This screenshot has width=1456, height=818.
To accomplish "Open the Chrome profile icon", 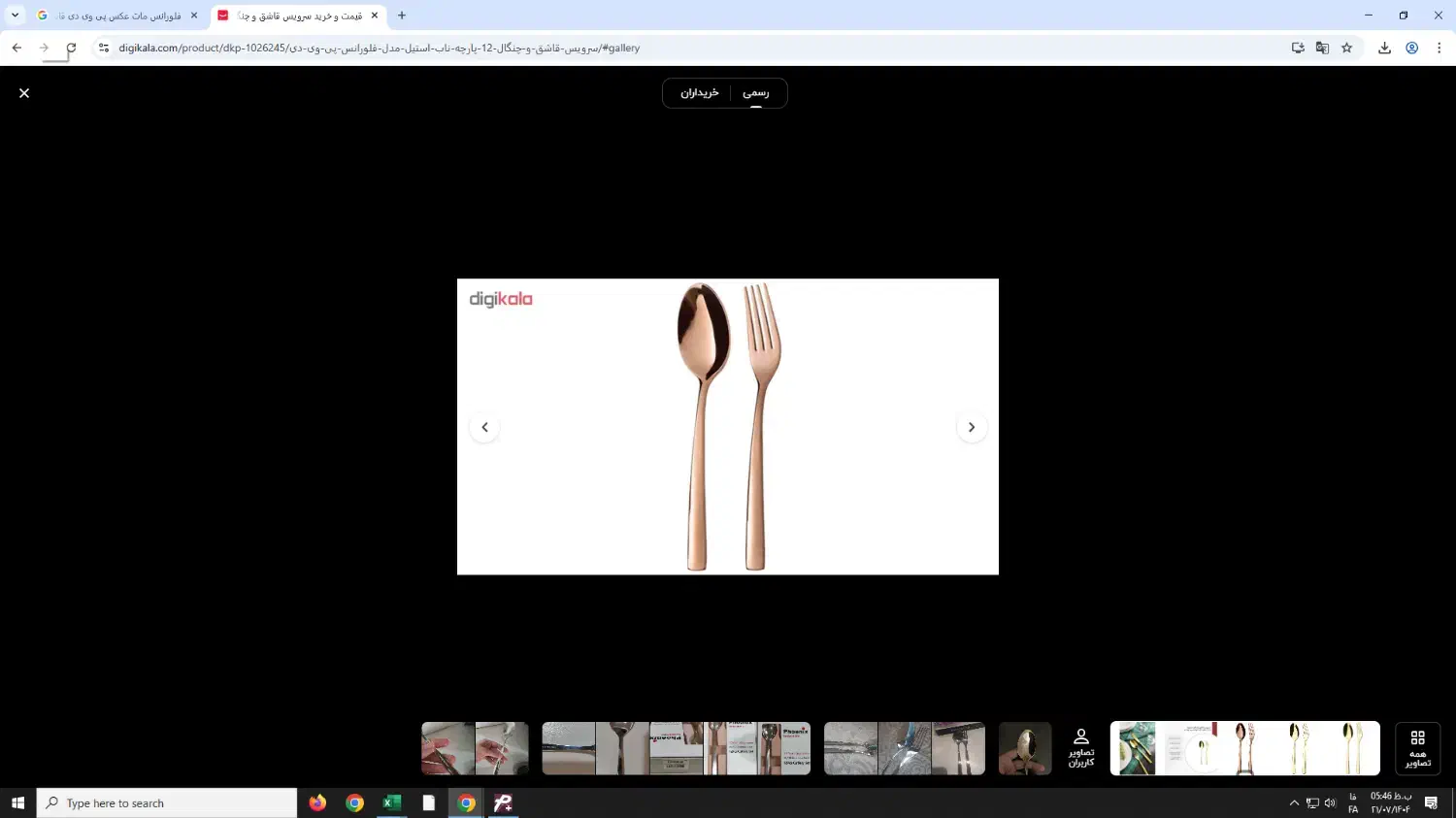I will (x=1412, y=48).
